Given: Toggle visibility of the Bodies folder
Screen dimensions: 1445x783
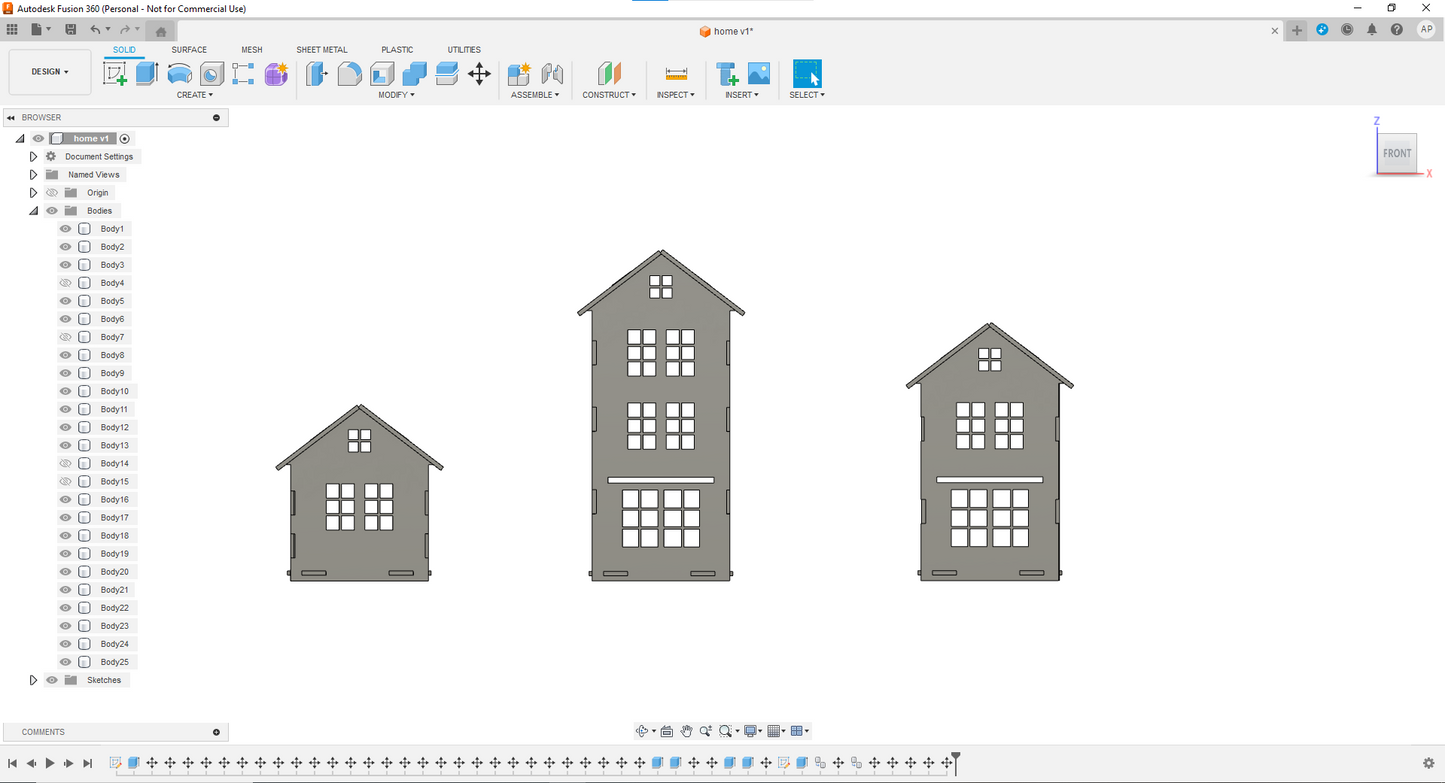Looking at the screenshot, I should pyautogui.click(x=52, y=211).
